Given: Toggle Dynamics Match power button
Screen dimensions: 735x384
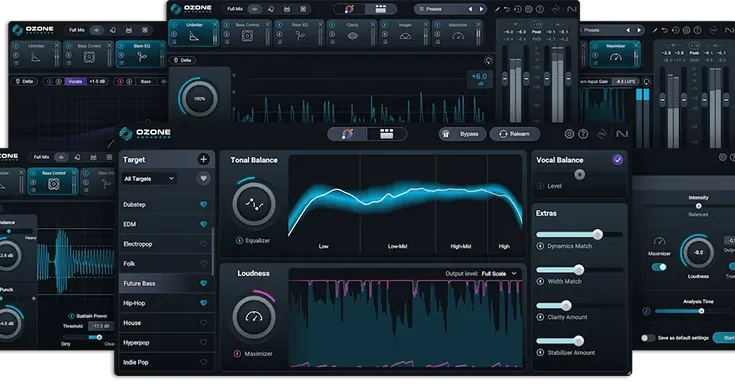Looking at the screenshot, I should click(540, 246).
